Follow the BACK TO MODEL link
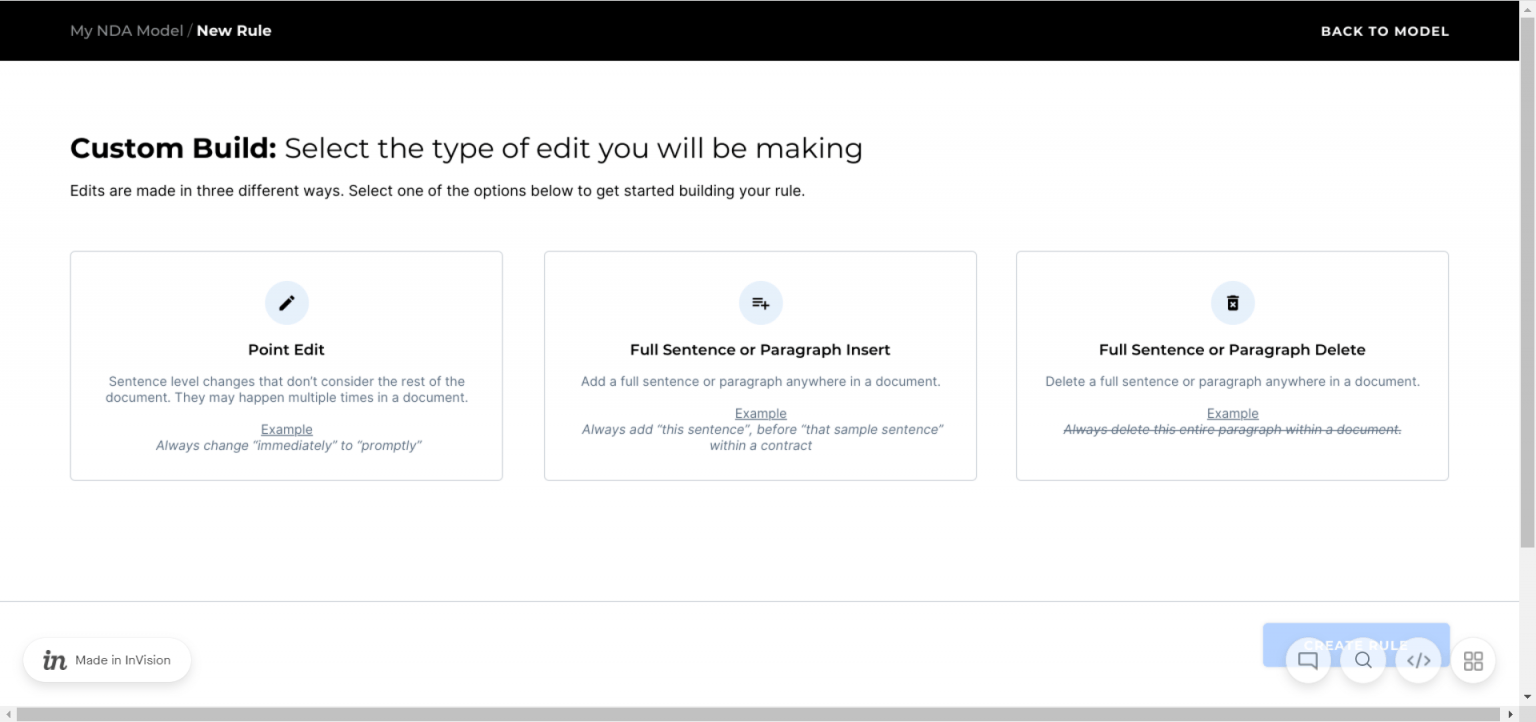 coord(1385,30)
